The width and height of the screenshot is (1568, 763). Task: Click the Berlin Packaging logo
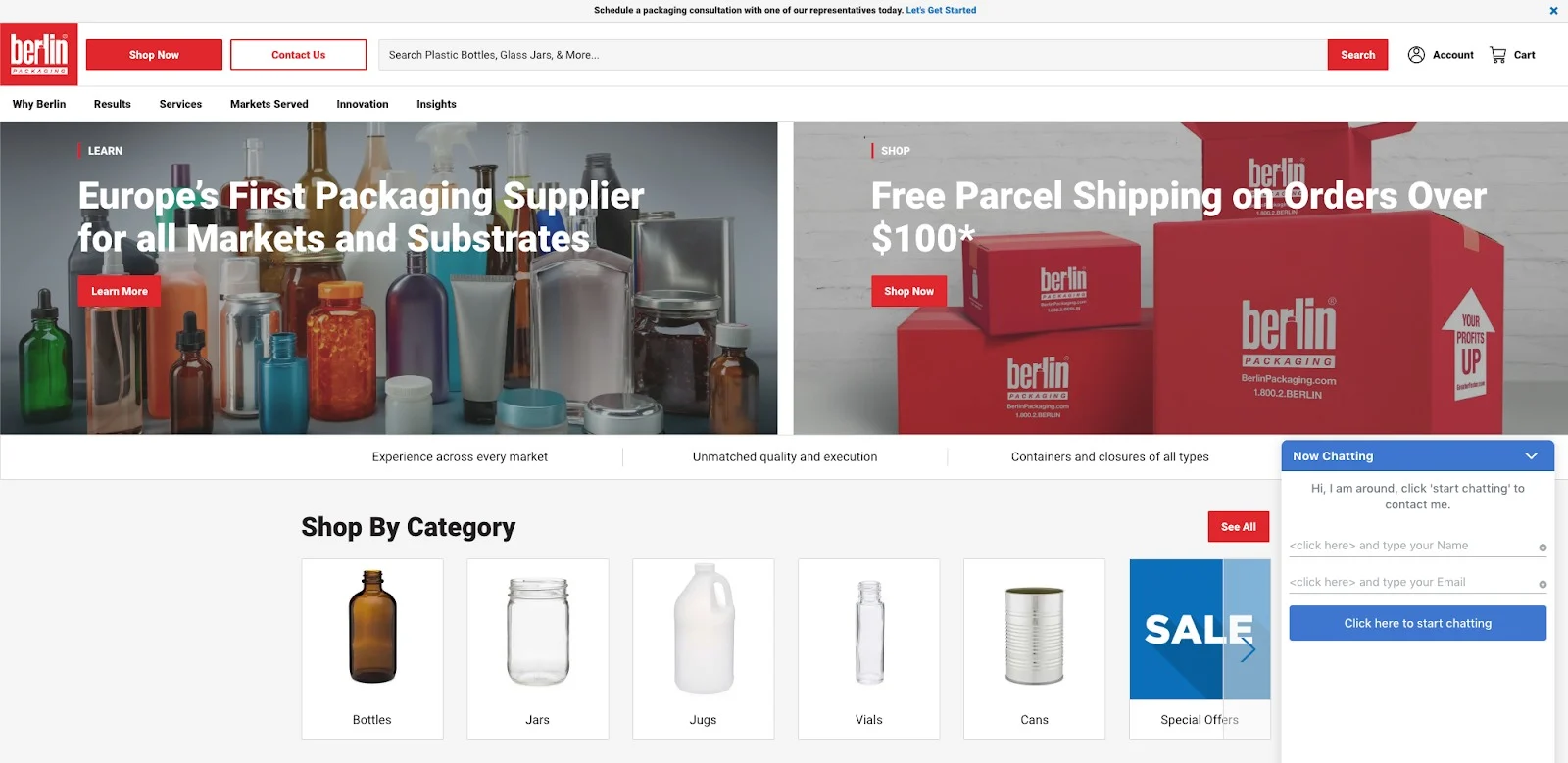coord(39,55)
